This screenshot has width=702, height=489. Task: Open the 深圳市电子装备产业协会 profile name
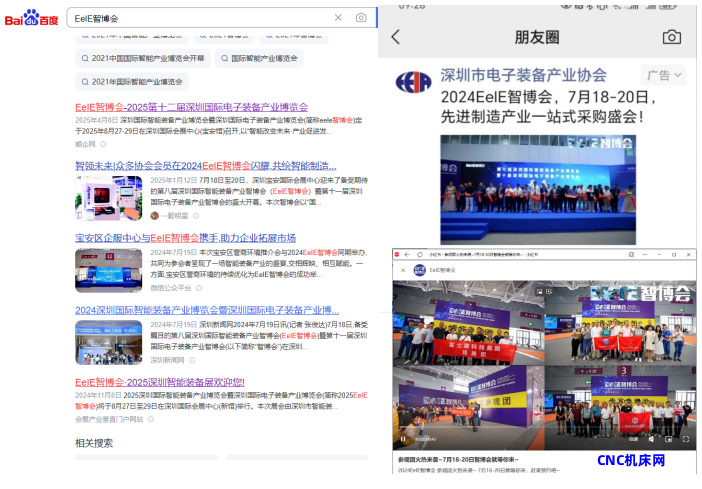[x=523, y=75]
